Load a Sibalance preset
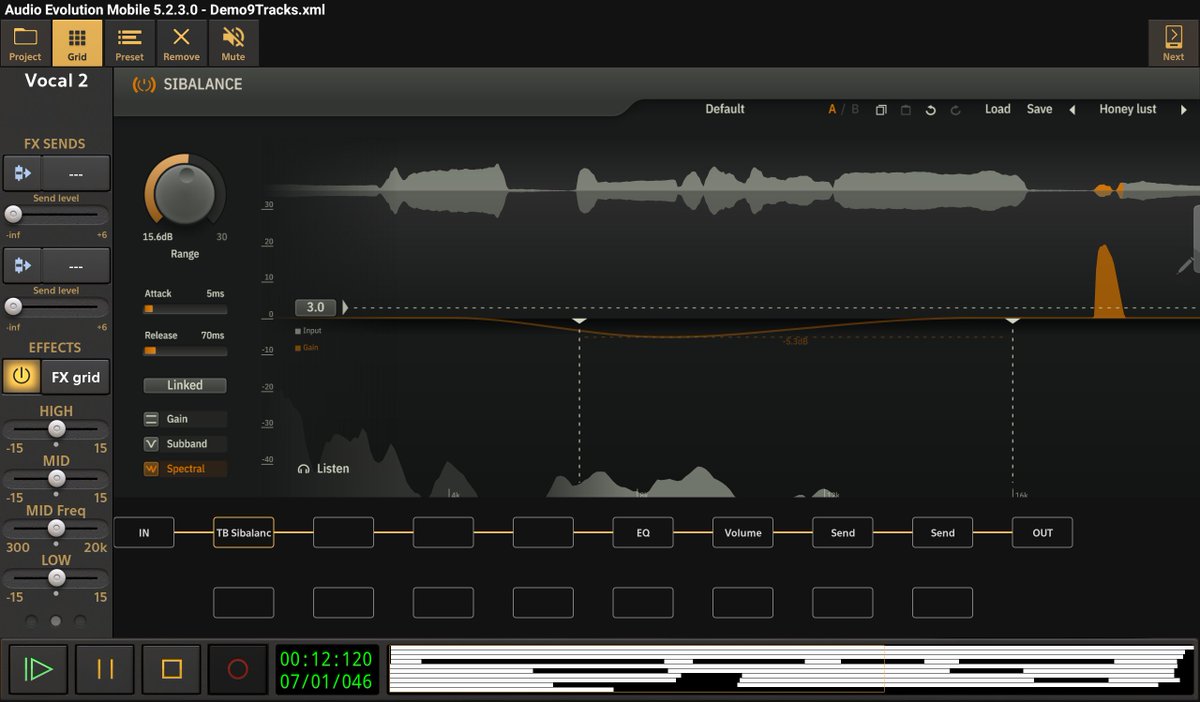 coord(998,110)
